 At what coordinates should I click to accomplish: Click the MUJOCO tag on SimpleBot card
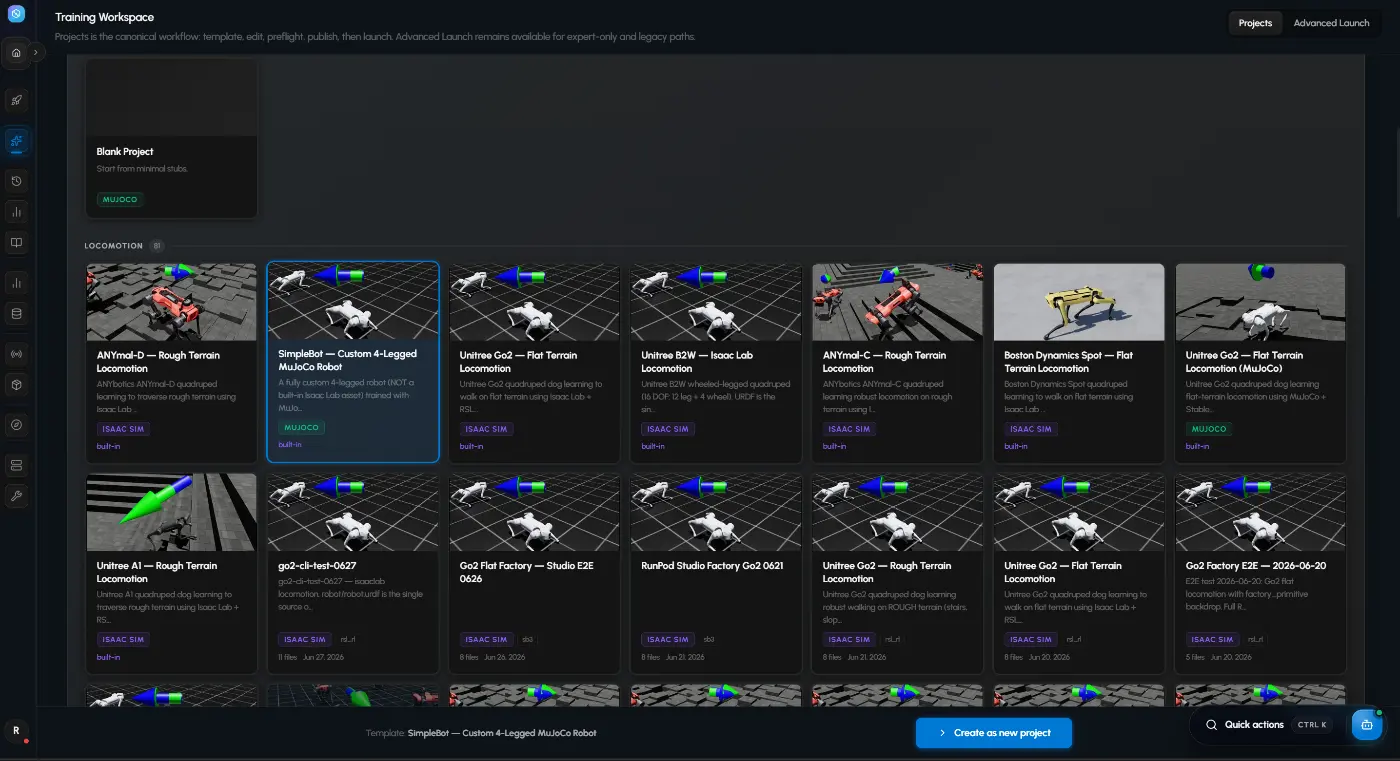tap(302, 428)
